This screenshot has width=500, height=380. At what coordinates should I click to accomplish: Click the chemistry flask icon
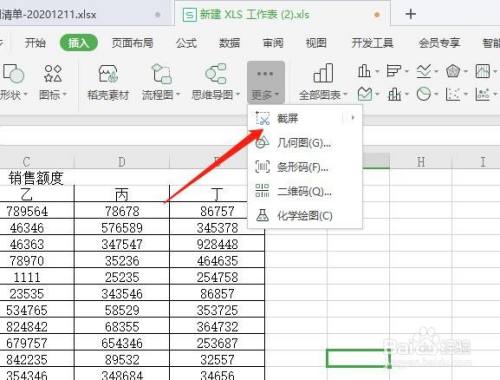pyautogui.click(x=262, y=215)
